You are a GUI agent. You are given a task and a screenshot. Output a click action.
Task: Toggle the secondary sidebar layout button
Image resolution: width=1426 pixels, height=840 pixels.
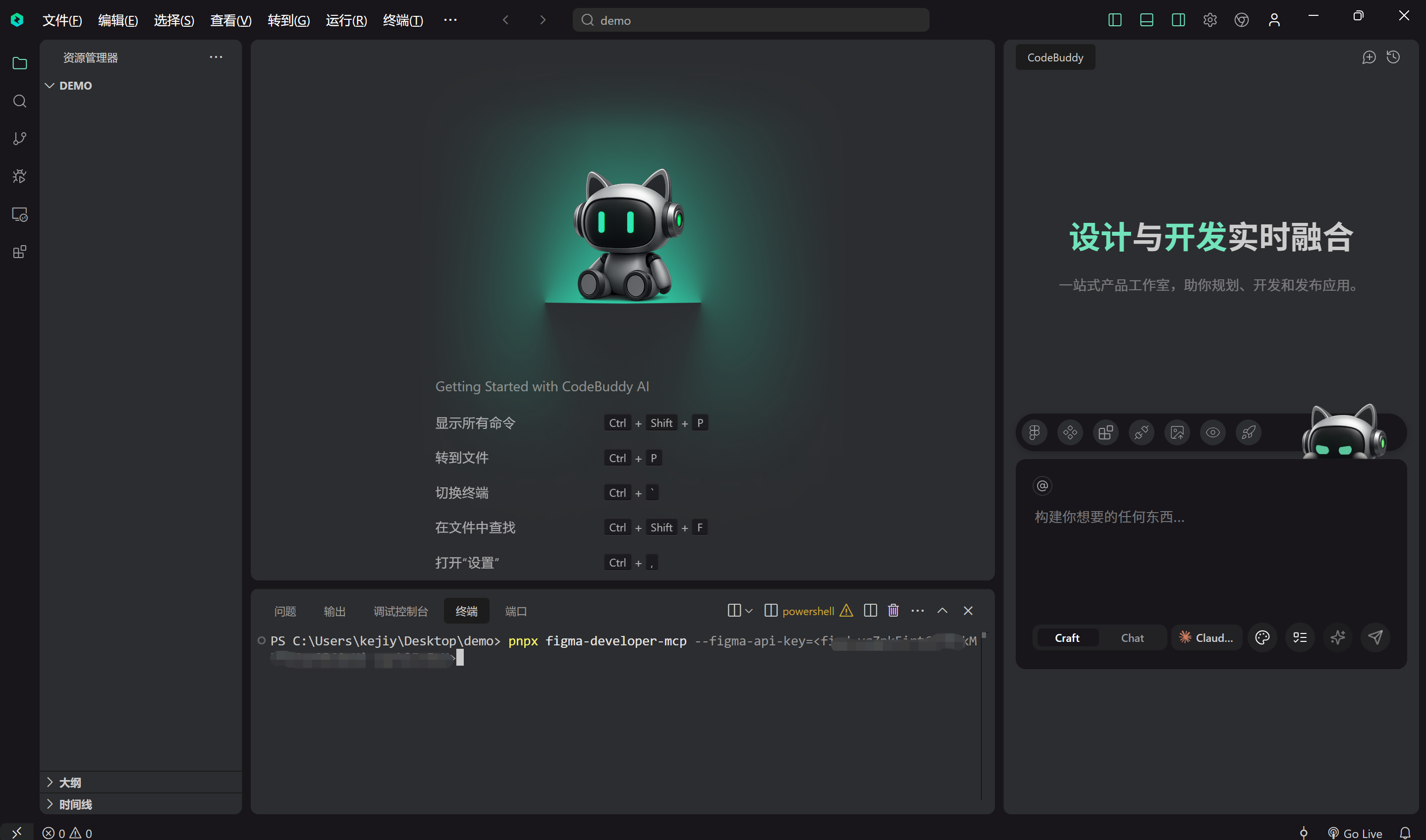[x=1178, y=20]
